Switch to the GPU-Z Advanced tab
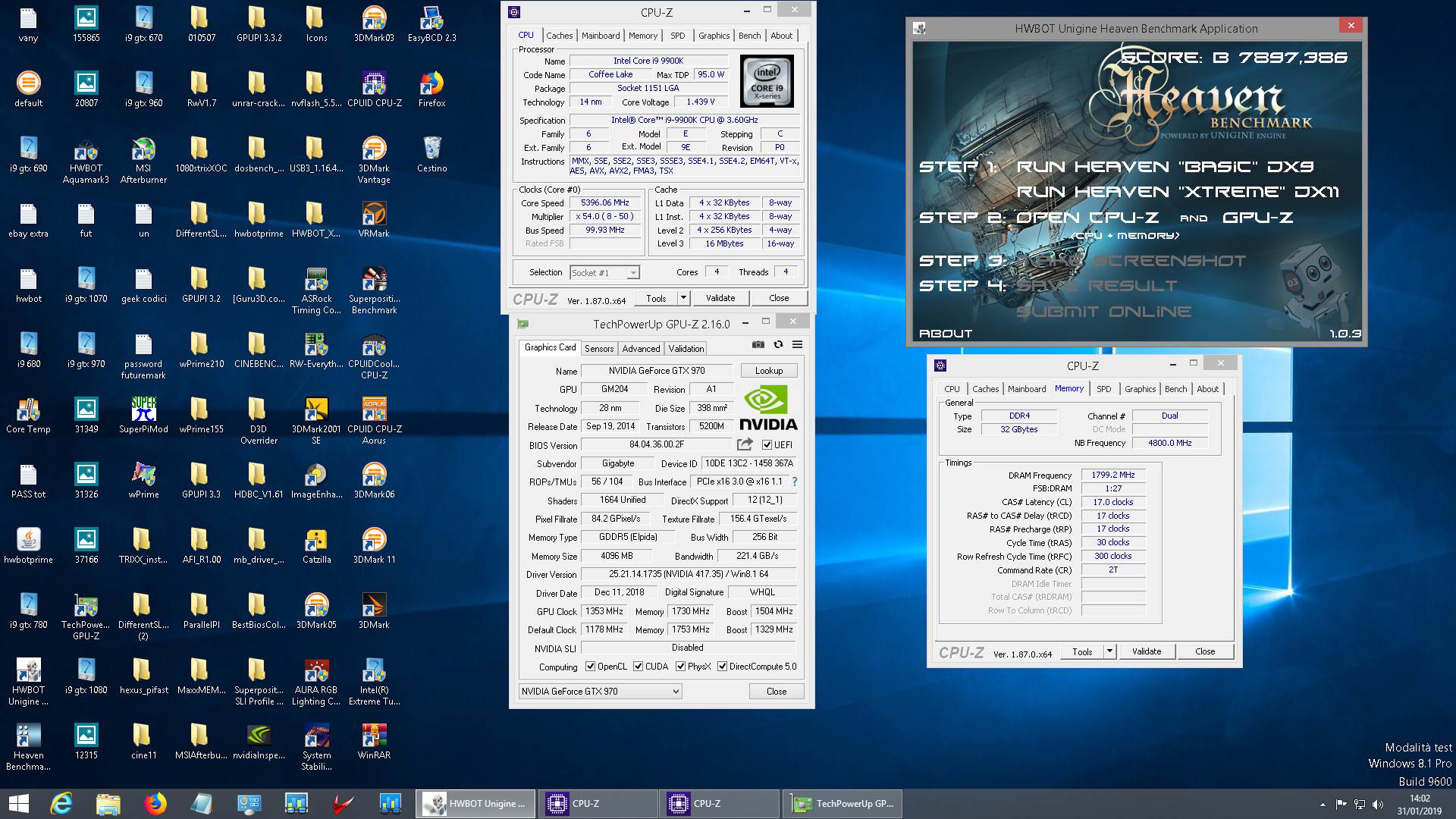The width and height of the screenshot is (1456, 819). point(641,348)
